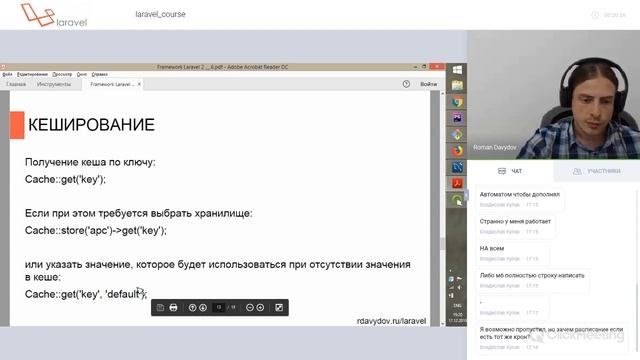
Task: Open Google Chrome from the taskbar
Action: point(457,102)
